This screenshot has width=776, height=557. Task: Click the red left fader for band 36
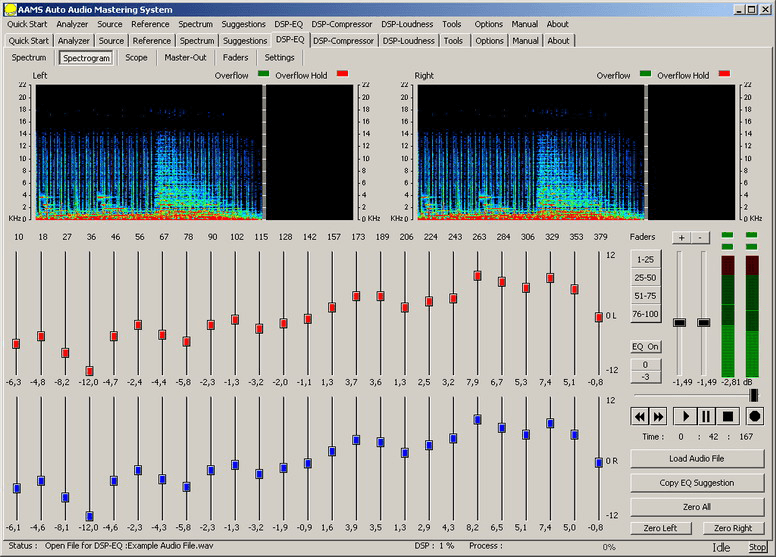[x=90, y=371]
